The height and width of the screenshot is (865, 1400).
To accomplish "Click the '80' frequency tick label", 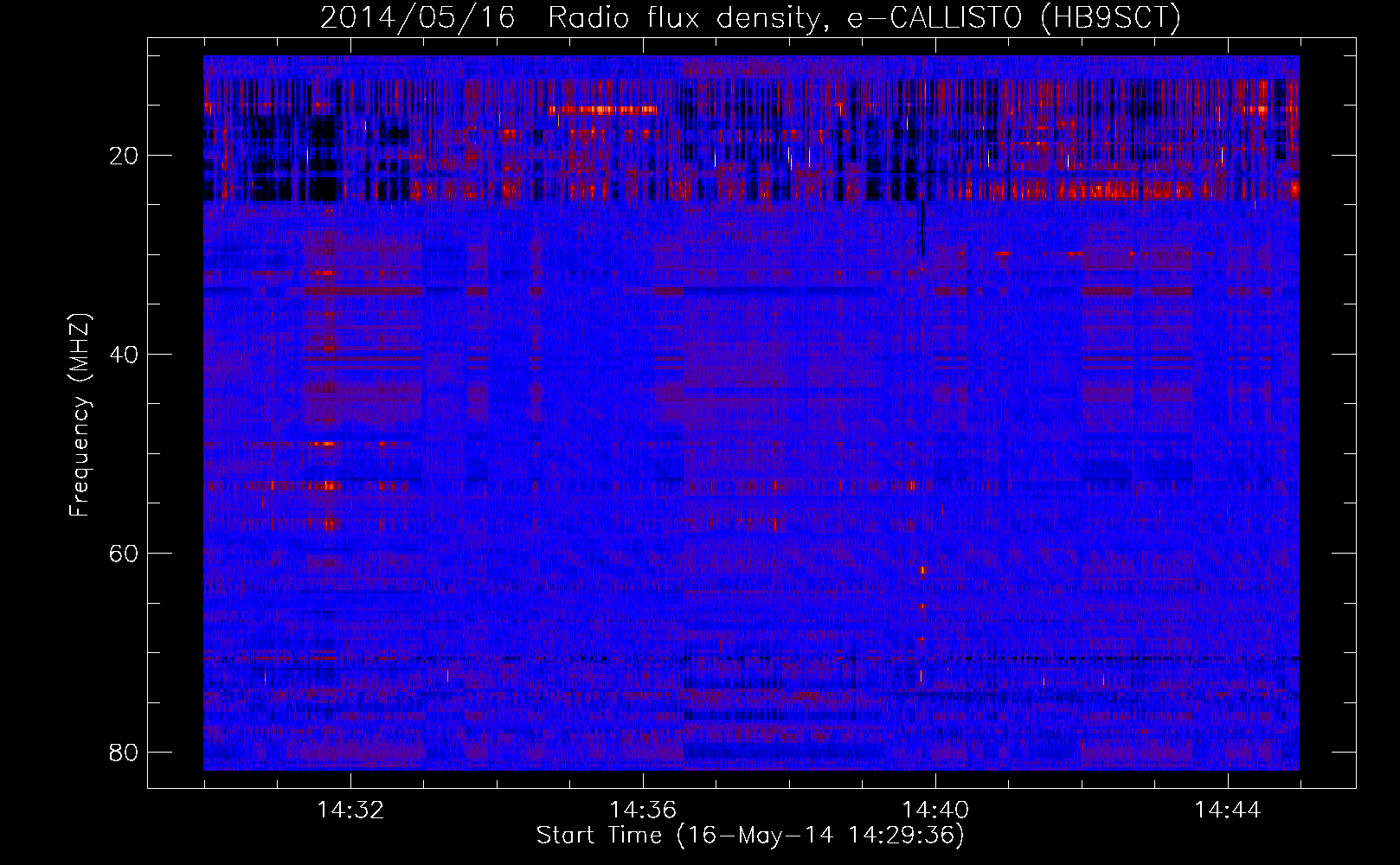I will coord(123,753).
